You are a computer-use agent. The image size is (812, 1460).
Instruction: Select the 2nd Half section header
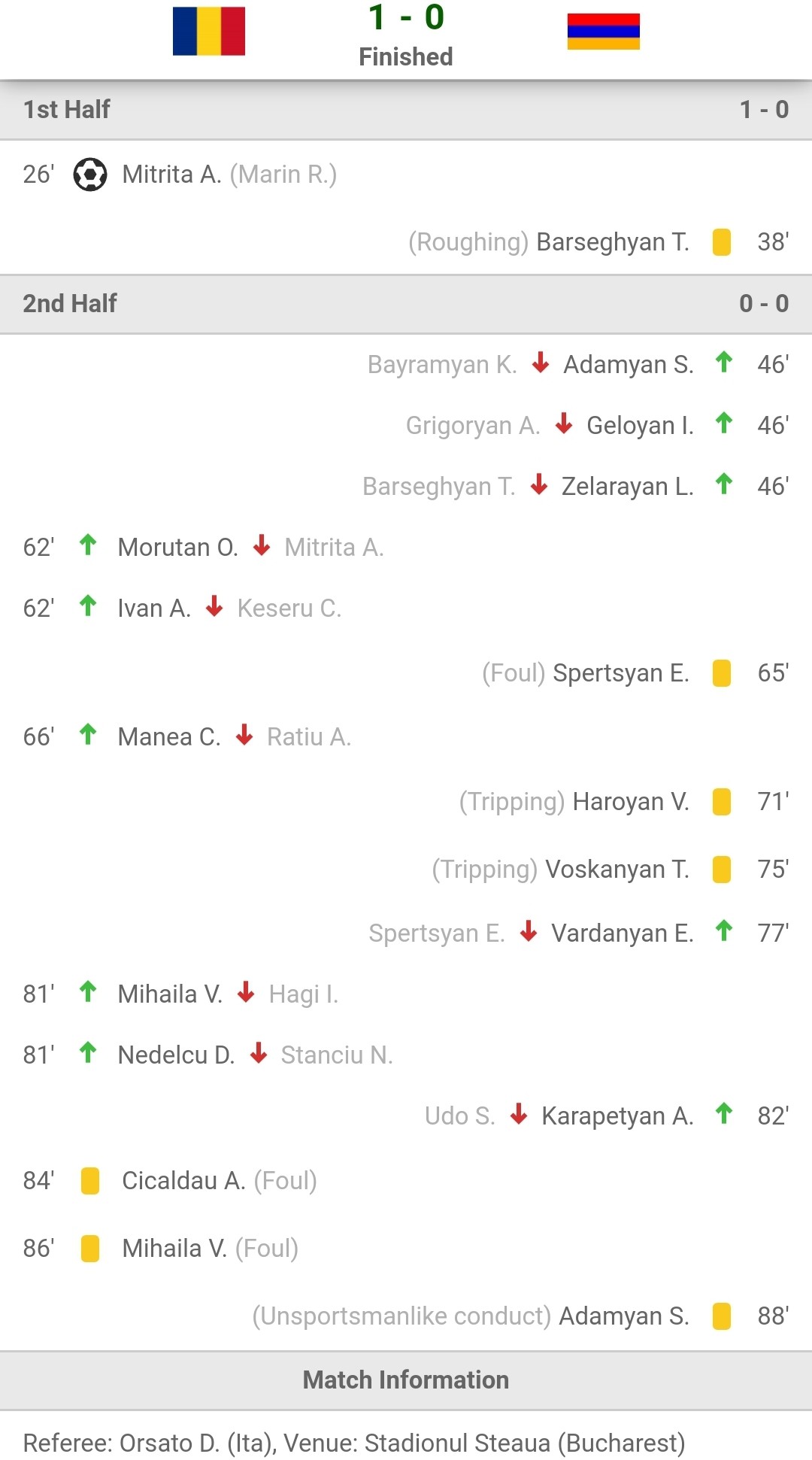(406, 304)
